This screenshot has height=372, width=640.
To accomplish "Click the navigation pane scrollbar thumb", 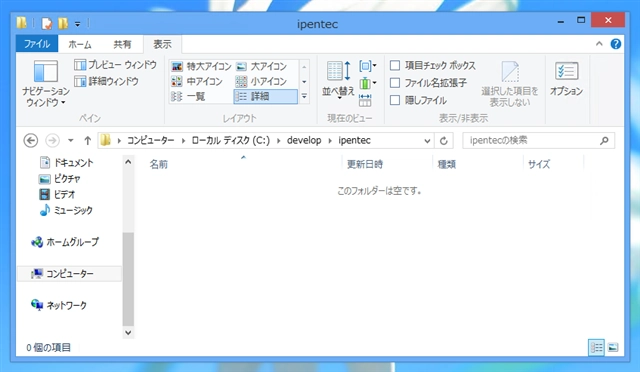I will click(x=128, y=279).
